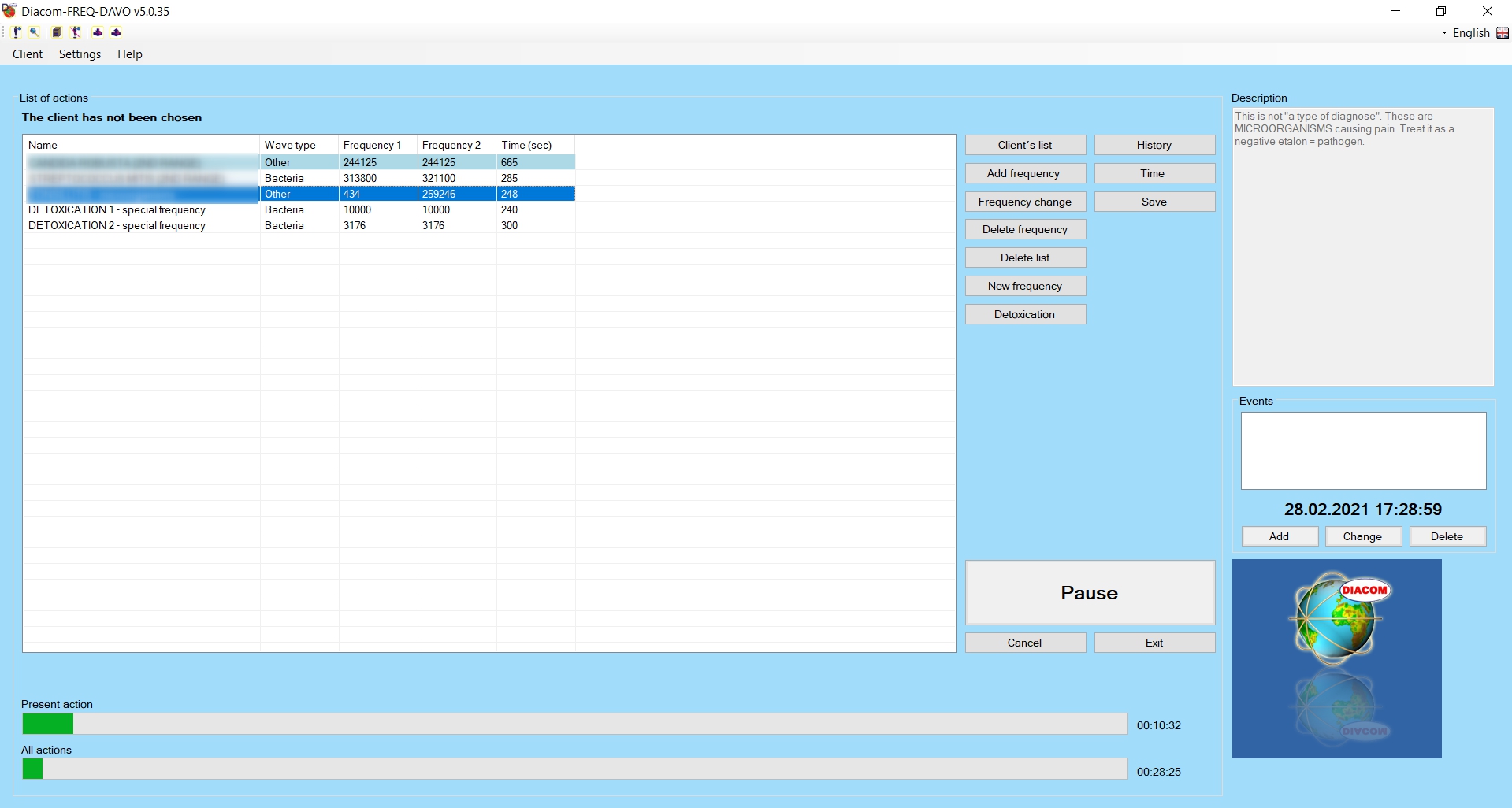This screenshot has width=1512, height=808.
Task: Open the History button
Action: pos(1154,145)
